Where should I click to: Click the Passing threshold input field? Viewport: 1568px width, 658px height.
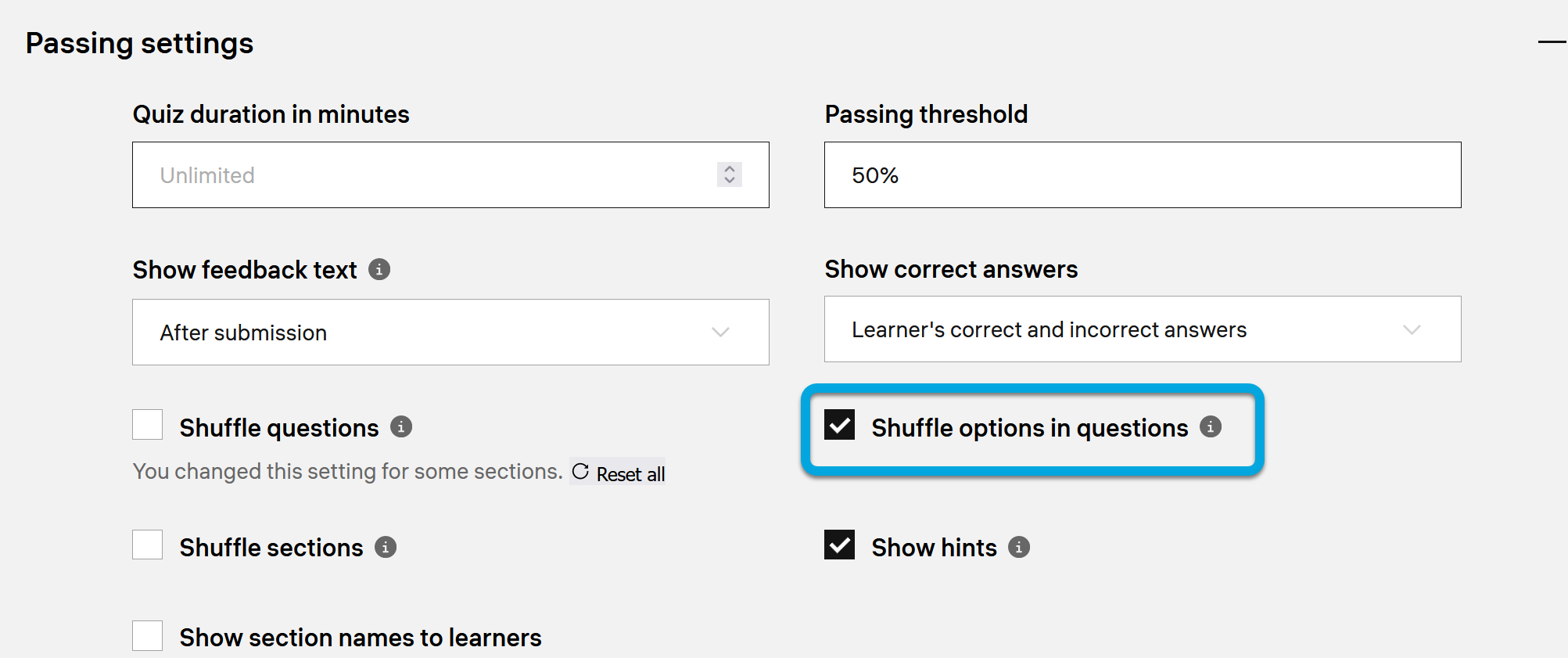pyautogui.click(x=1143, y=175)
